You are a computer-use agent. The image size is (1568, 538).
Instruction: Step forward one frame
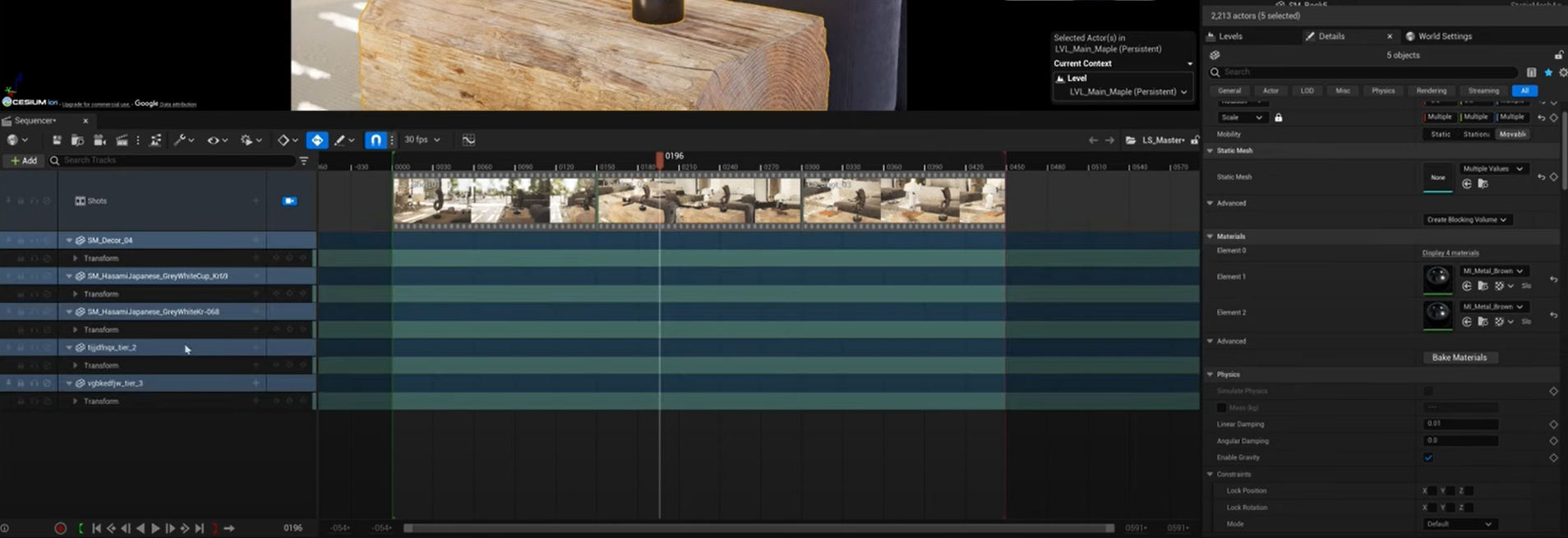click(x=170, y=529)
